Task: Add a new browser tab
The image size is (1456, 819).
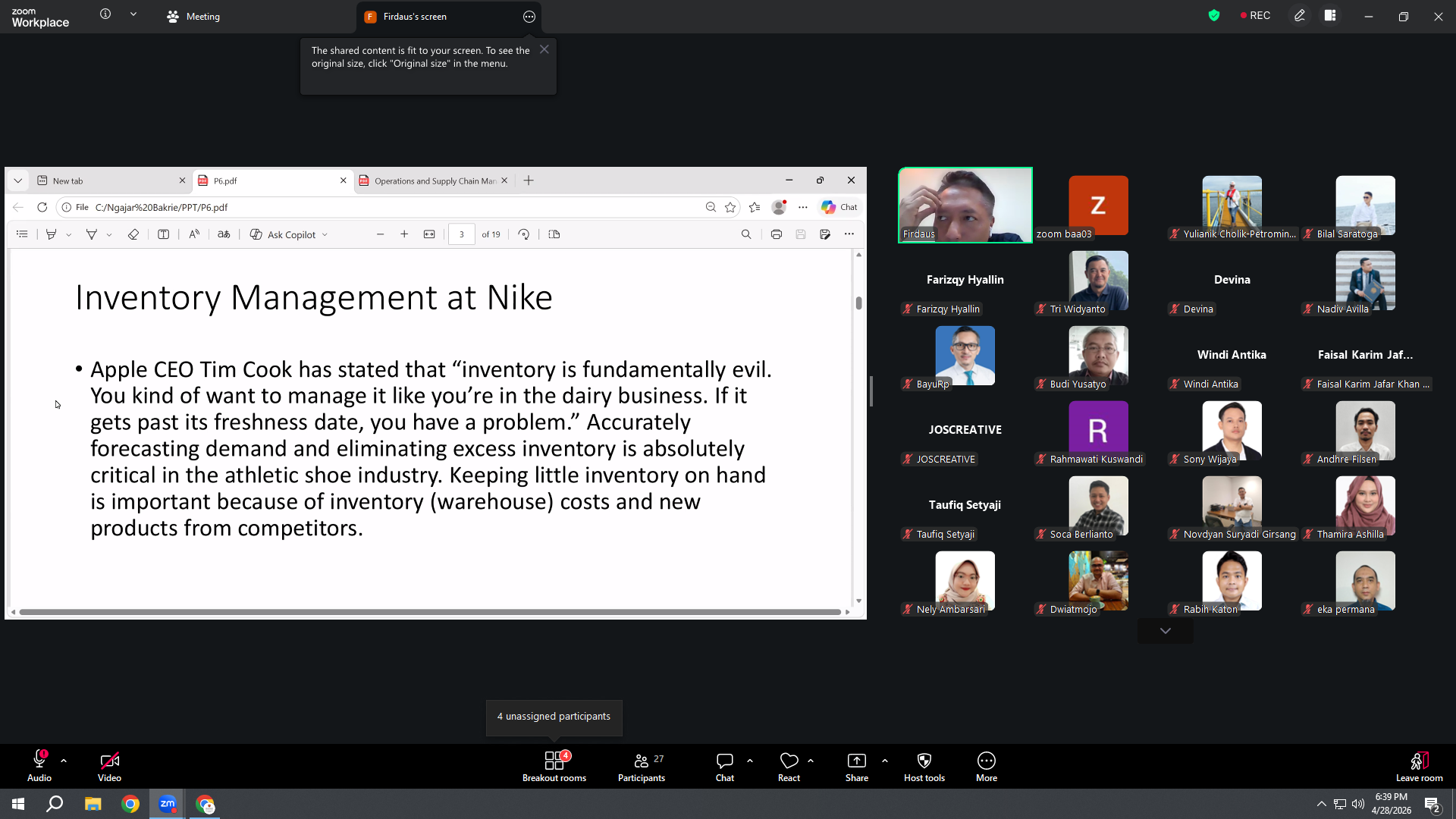Action: [x=529, y=180]
